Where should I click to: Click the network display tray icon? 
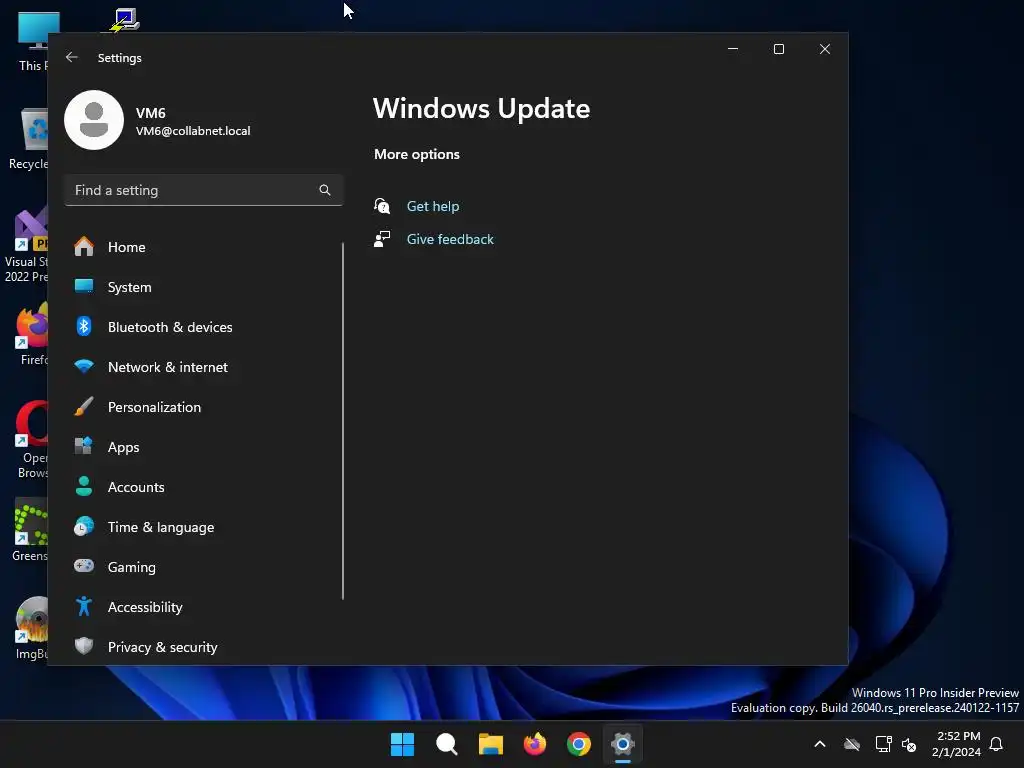883,744
